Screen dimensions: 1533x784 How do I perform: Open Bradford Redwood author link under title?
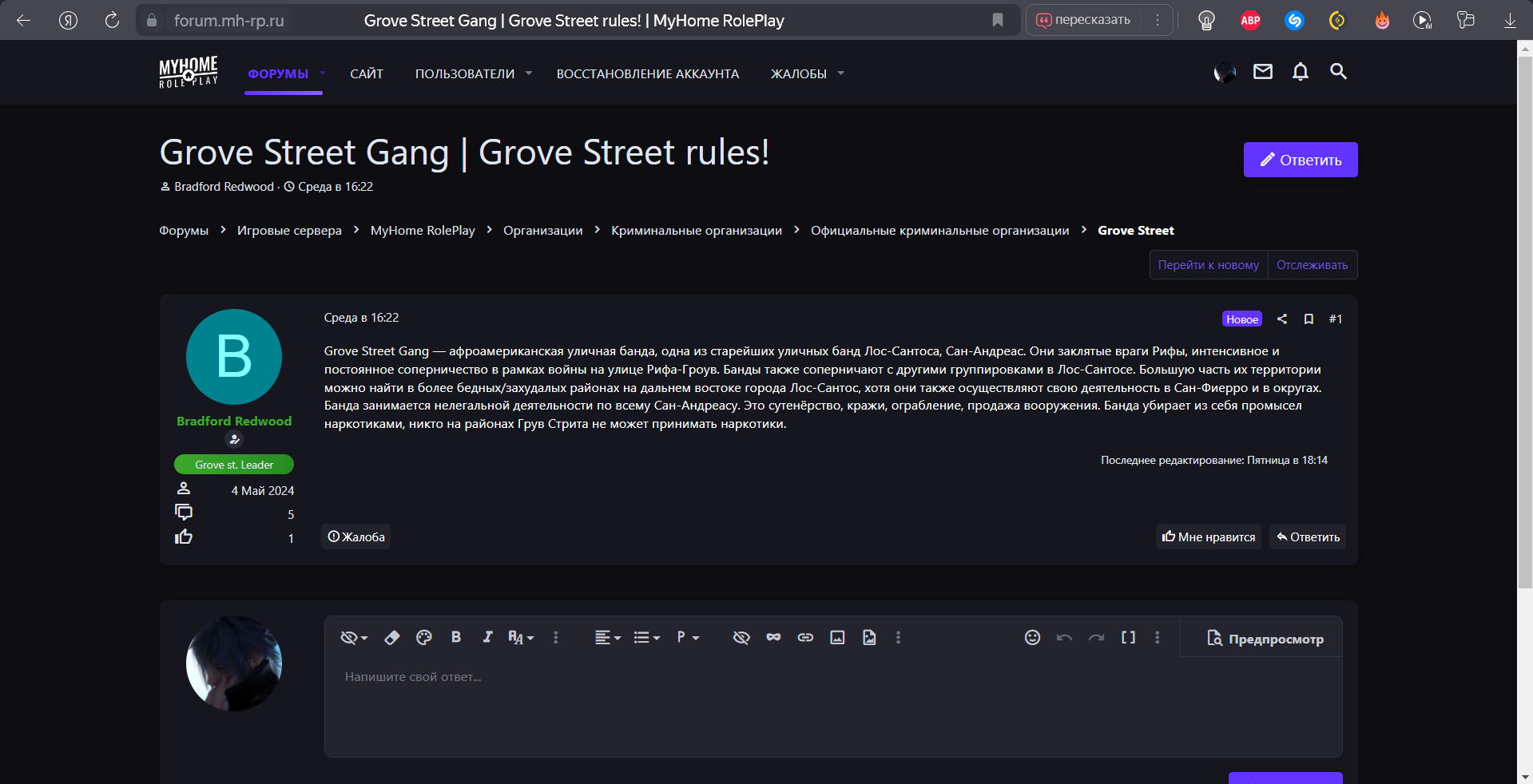point(224,187)
